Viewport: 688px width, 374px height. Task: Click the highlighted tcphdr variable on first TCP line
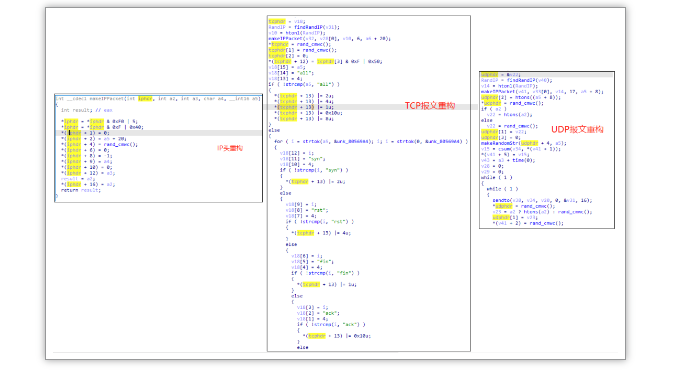277,21
